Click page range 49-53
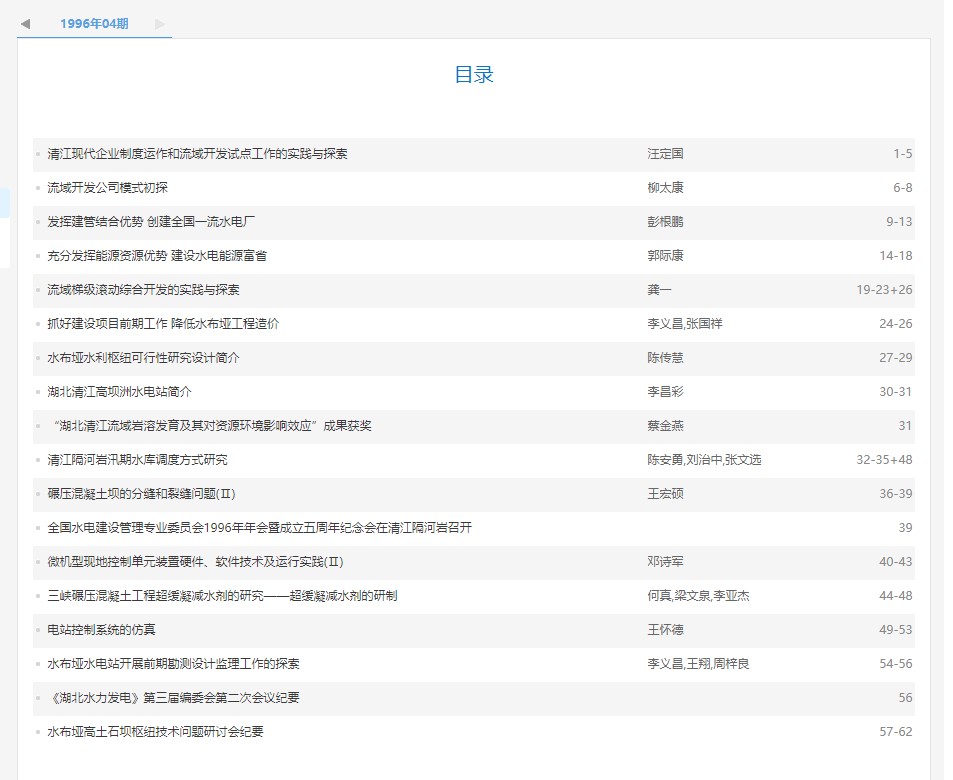Viewport: 953px width, 780px height. point(896,630)
